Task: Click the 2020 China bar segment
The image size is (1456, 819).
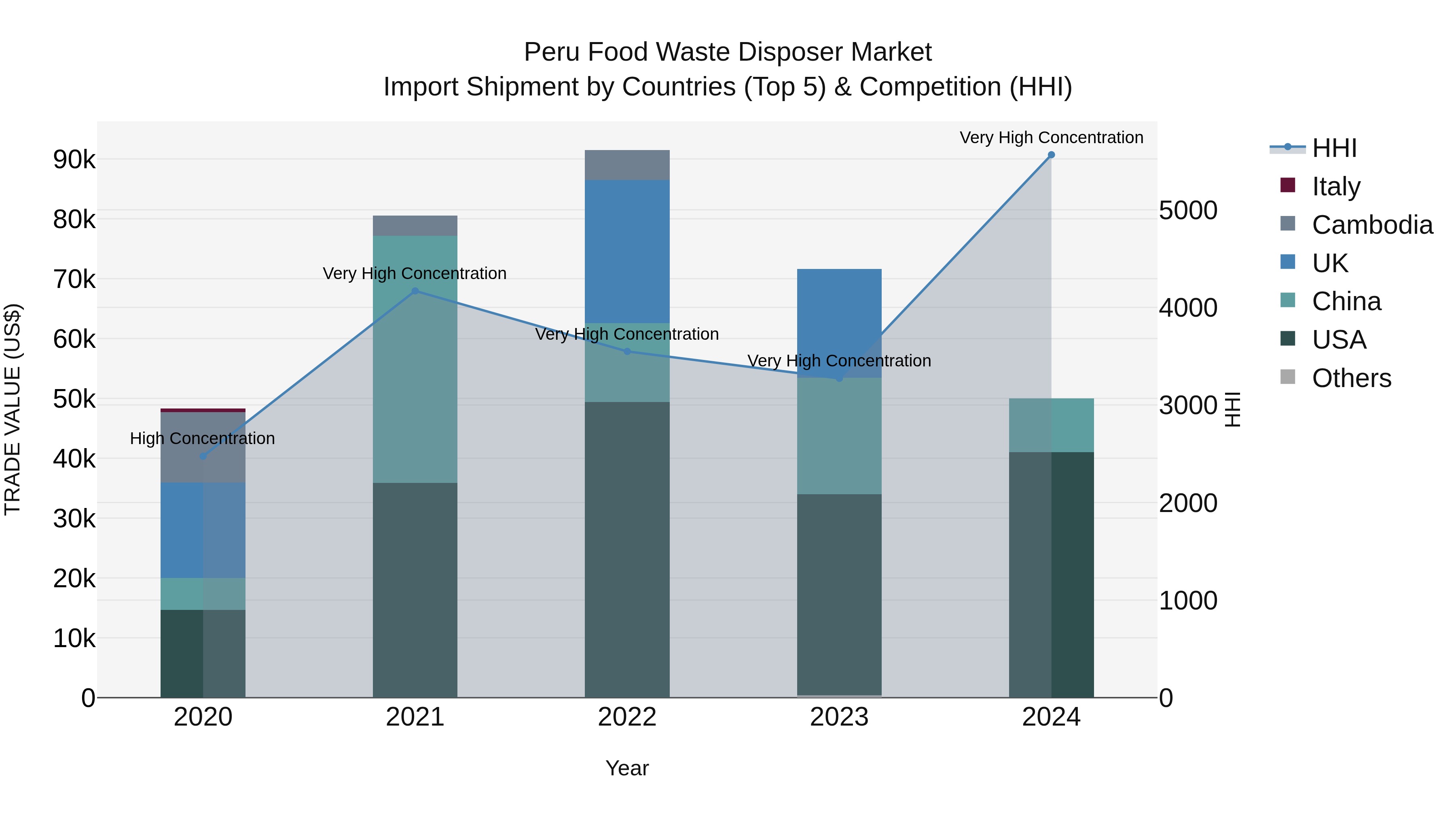Action: [x=203, y=593]
